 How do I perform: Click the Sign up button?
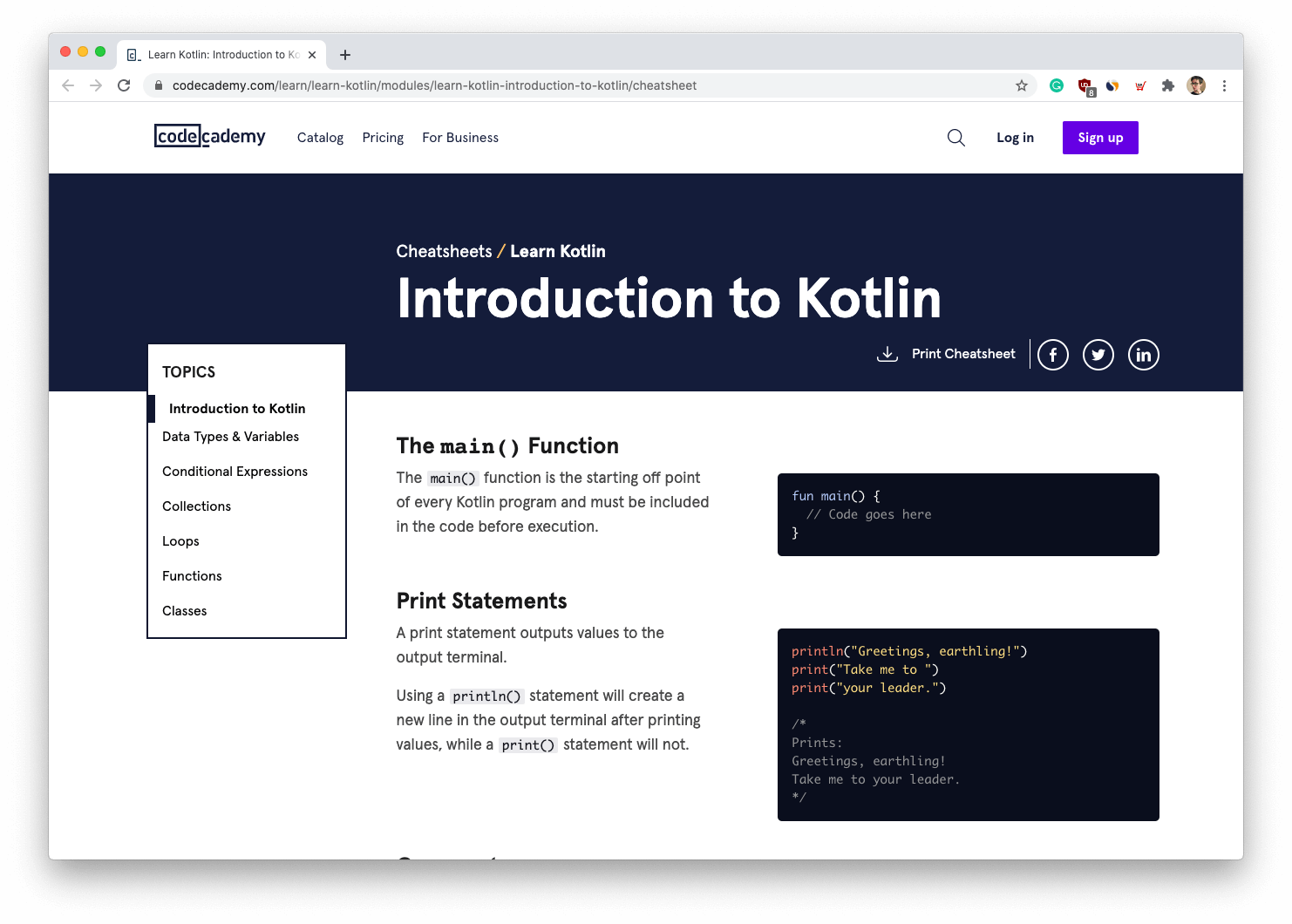[1100, 138]
